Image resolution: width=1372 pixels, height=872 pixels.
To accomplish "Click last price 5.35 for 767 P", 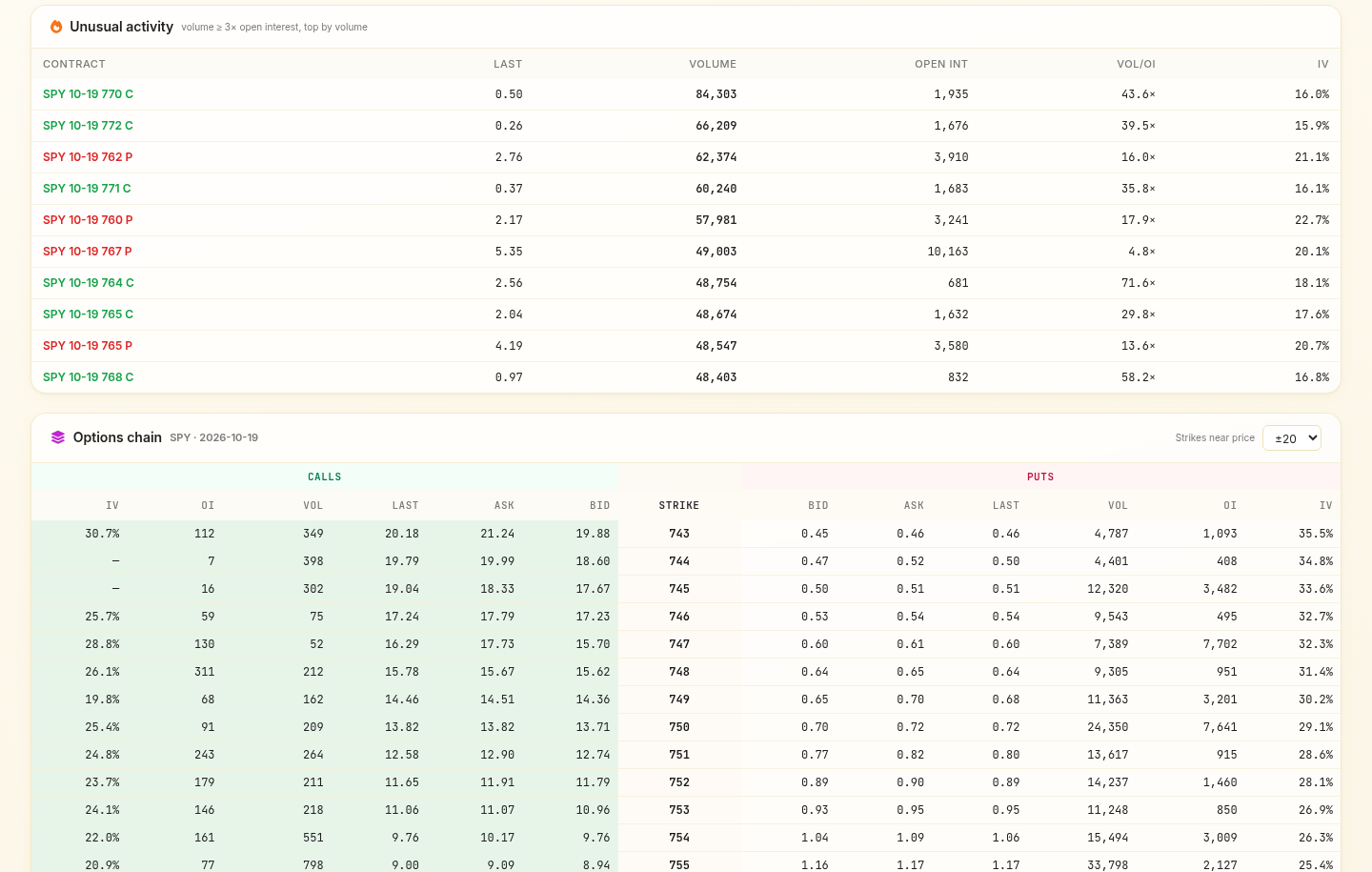I will pyautogui.click(x=509, y=252).
